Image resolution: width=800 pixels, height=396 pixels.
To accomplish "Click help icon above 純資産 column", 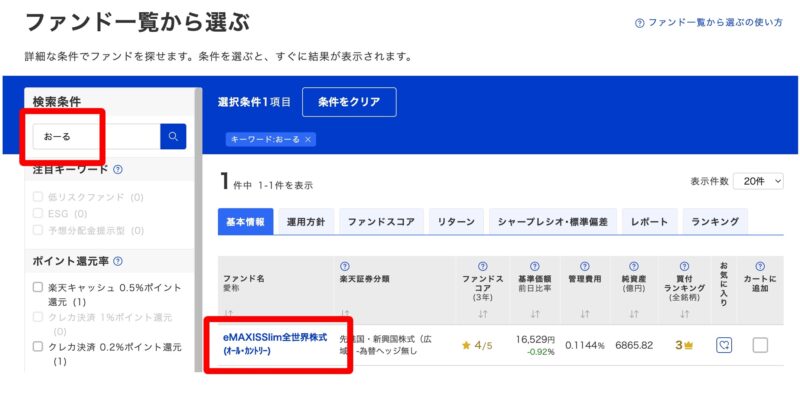I will click(x=634, y=266).
